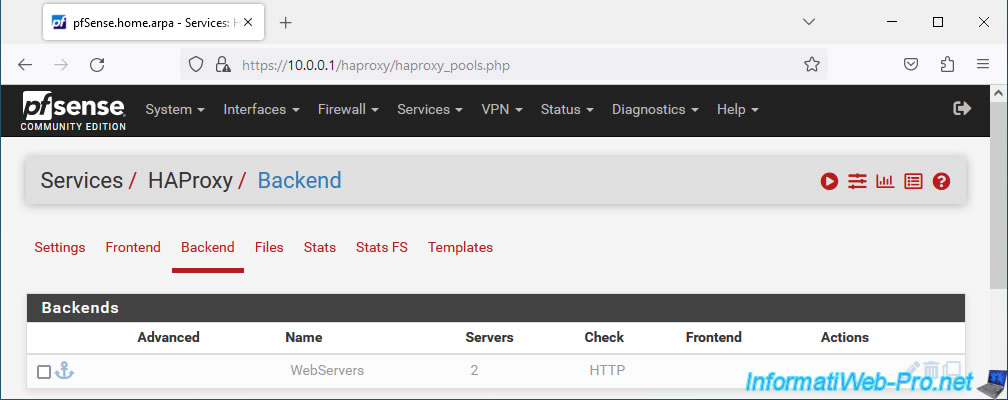Viewport: 1008px width, 400px height.
Task: Expand the Services menu
Action: pos(430,109)
